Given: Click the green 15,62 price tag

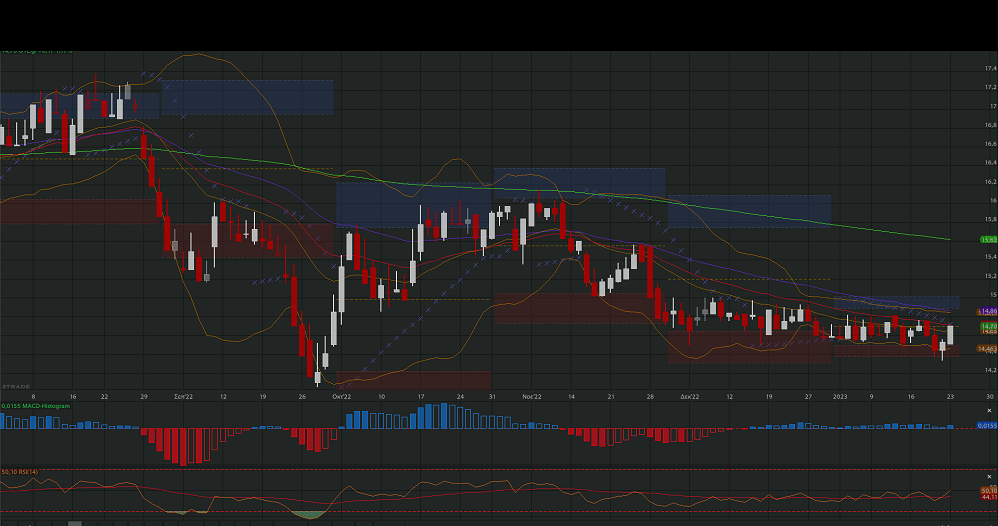Looking at the screenshot, I should 988,240.
